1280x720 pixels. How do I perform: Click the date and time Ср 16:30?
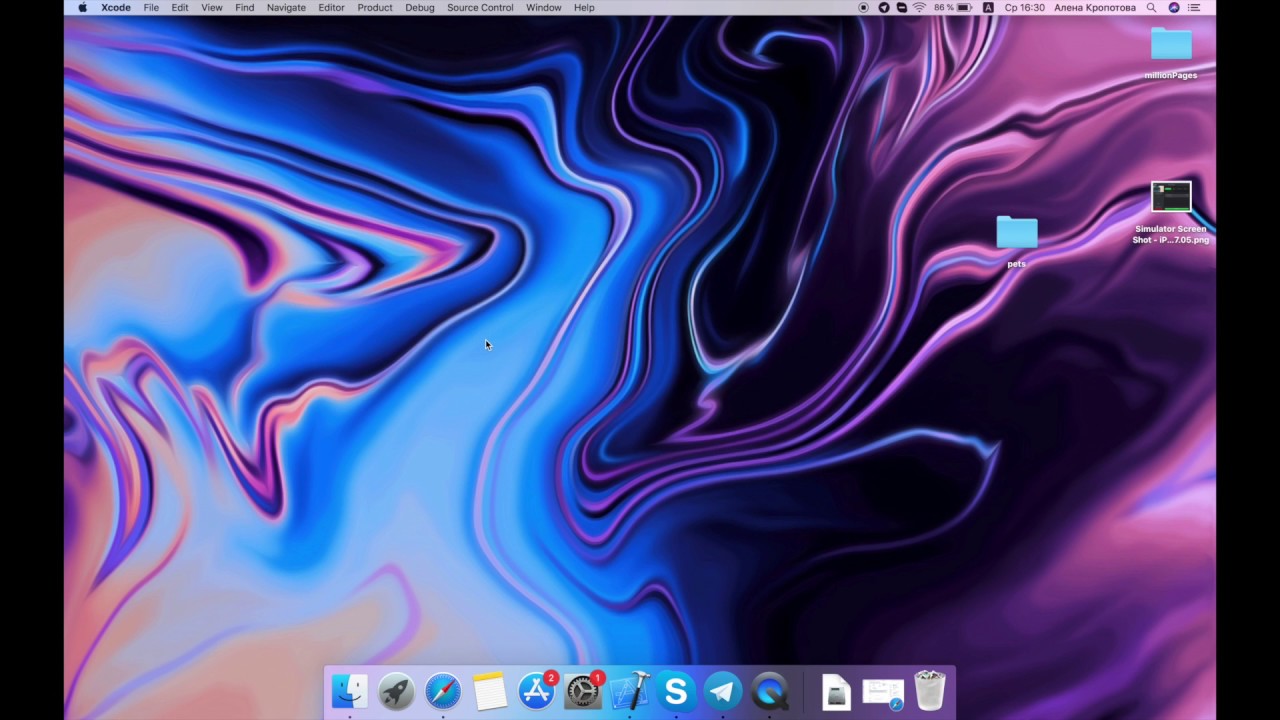[1024, 8]
